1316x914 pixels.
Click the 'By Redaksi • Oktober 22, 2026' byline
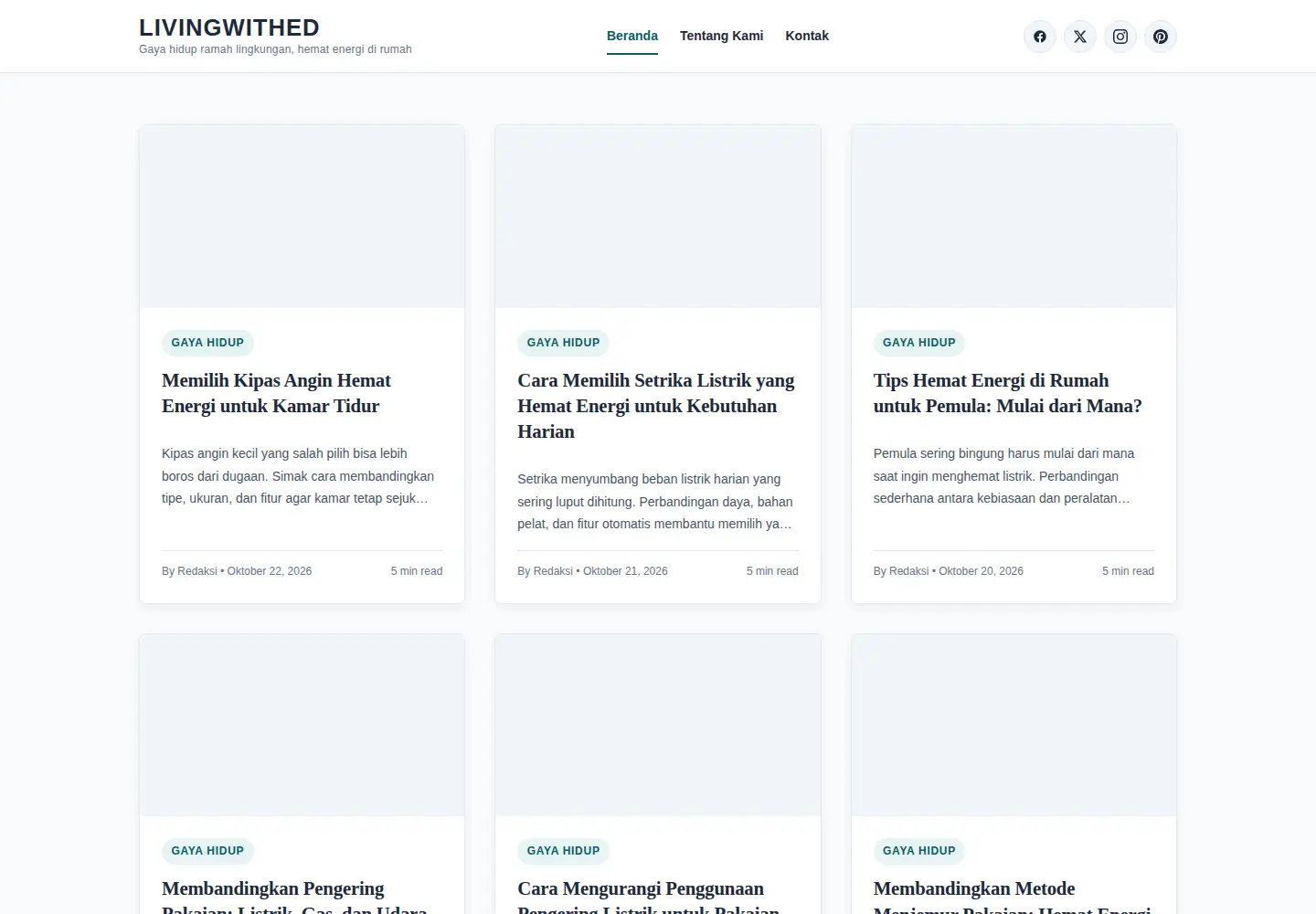pyautogui.click(x=237, y=571)
